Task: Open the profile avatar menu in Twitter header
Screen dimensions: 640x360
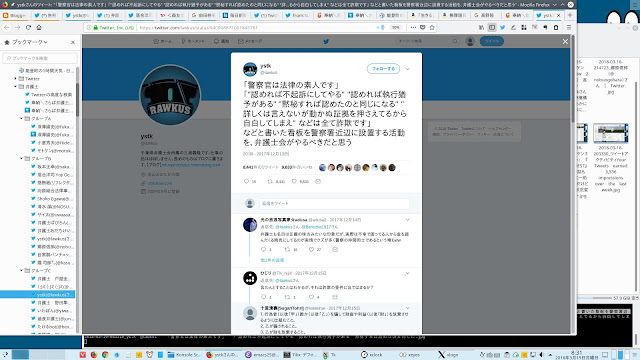Action: pos(470,41)
